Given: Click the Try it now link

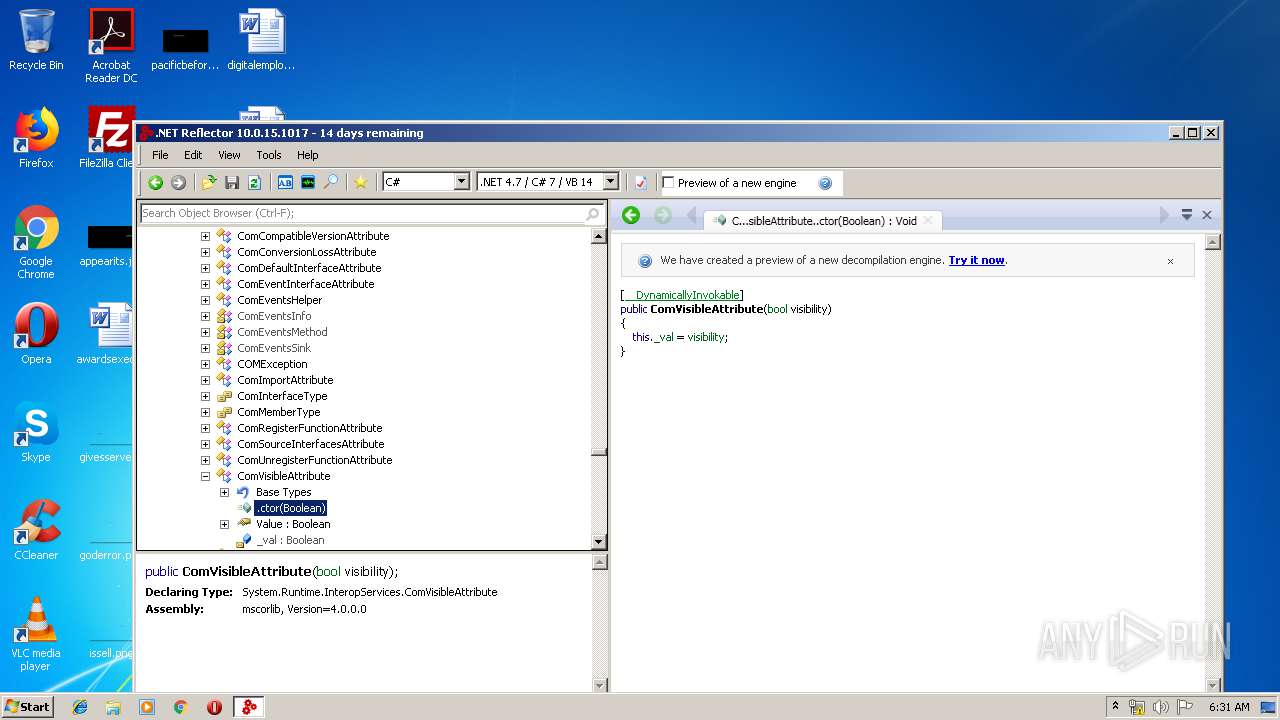Looking at the screenshot, I should 976,260.
